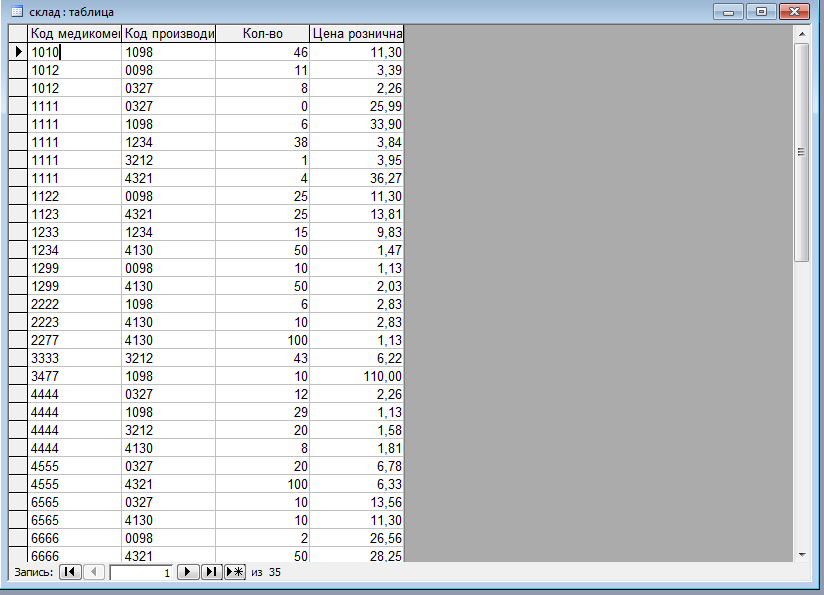The width and height of the screenshot is (824, 595).
Task: Click quantity cell 38
Action: click(263, 142)
